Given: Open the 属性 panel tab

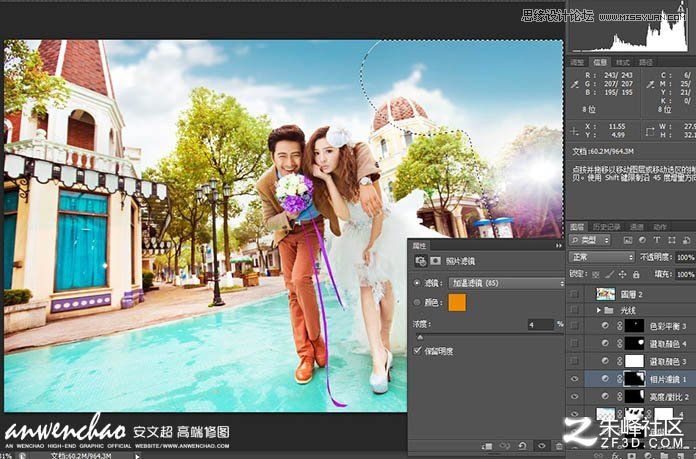Looking at the screenshot, I should coord(419,245).
